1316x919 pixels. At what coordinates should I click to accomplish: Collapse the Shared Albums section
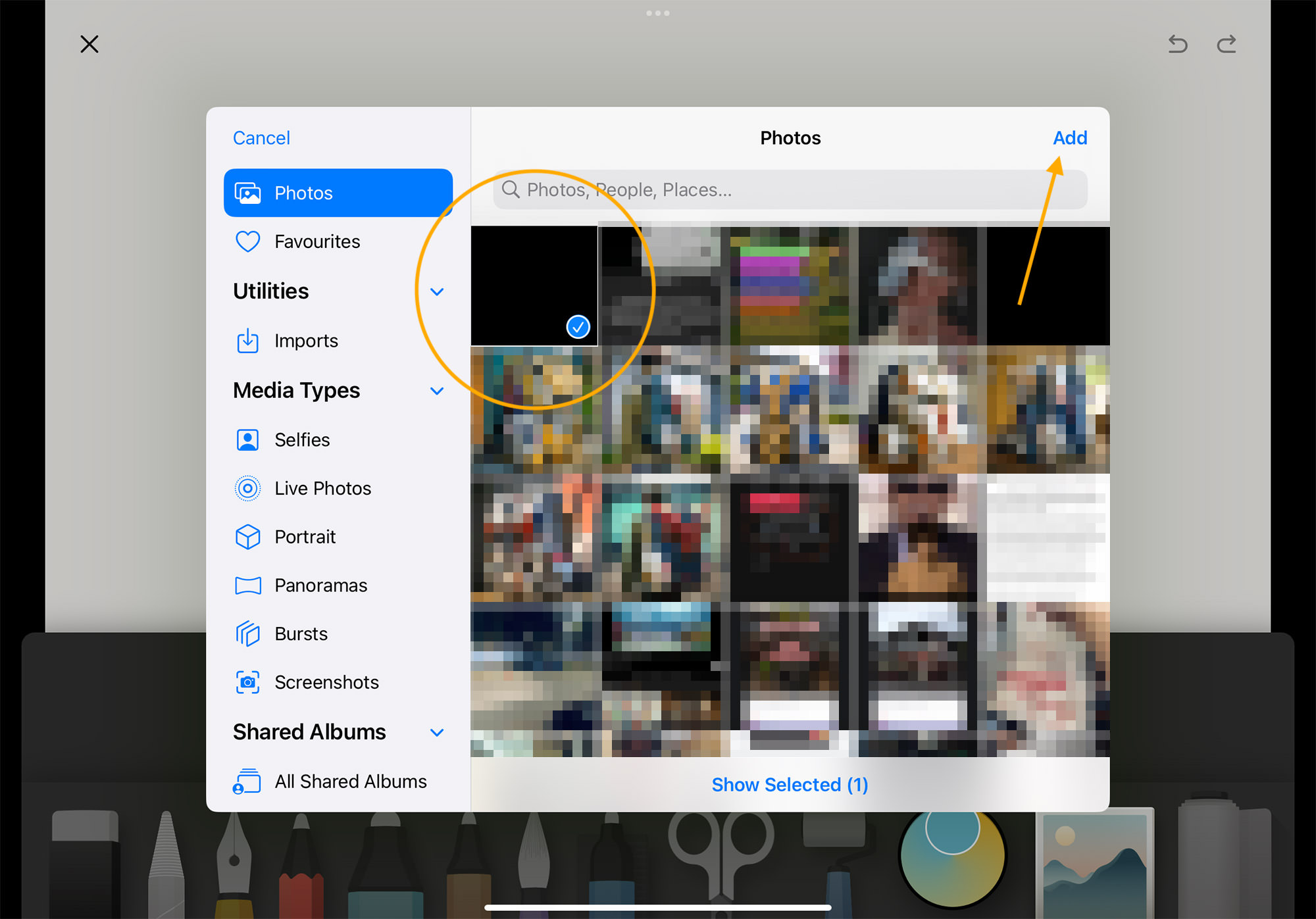[437, 732]
